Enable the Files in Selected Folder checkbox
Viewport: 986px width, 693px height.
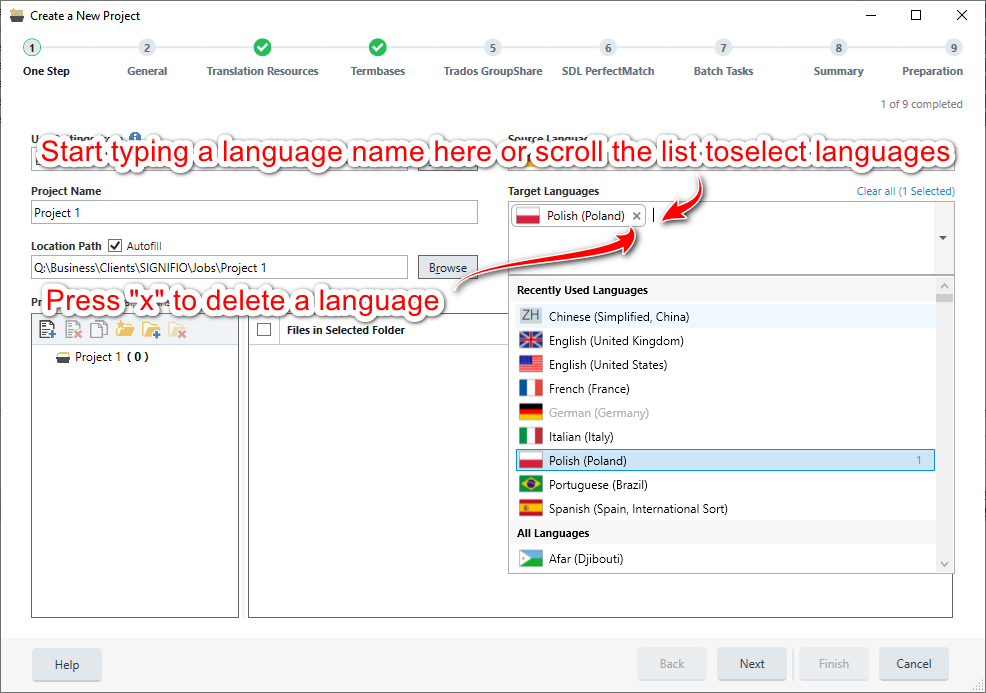(265, 330)
